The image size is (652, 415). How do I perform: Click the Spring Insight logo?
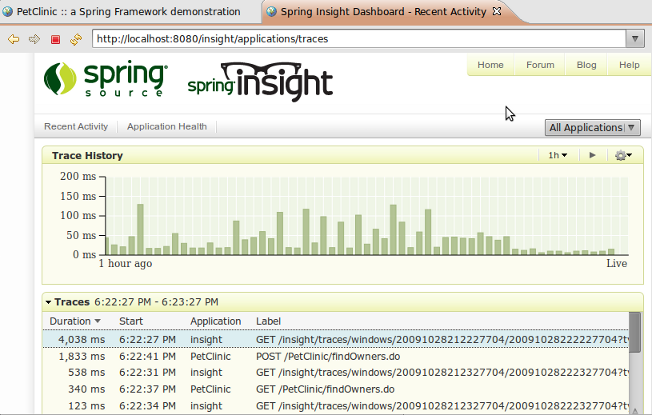[x=260, y=82]
